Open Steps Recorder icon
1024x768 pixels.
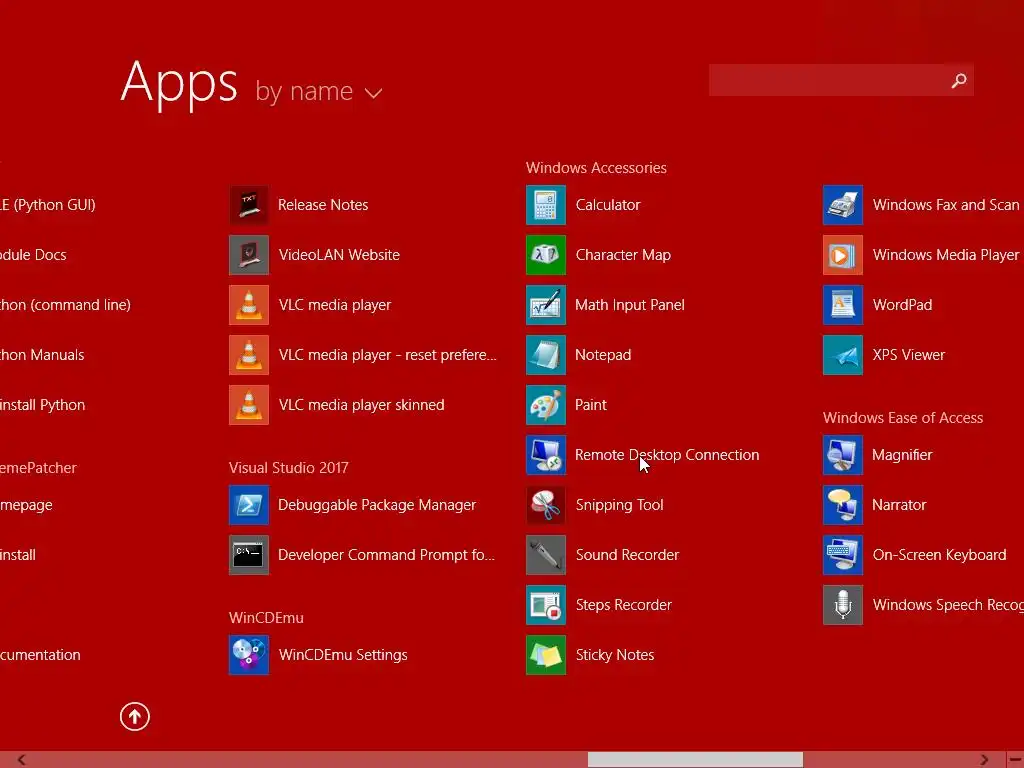click(546, 605)
